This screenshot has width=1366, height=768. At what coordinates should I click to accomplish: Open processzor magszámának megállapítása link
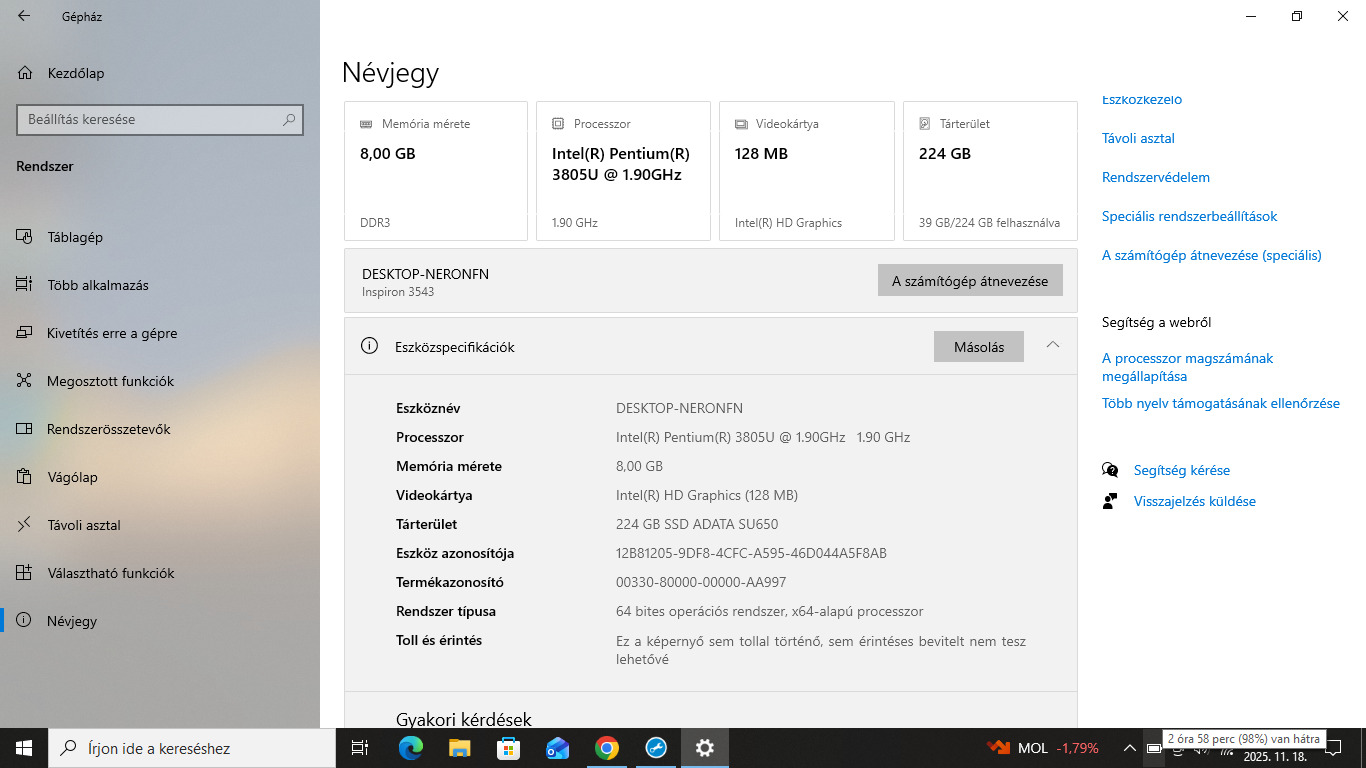(x=1188, y=367)
